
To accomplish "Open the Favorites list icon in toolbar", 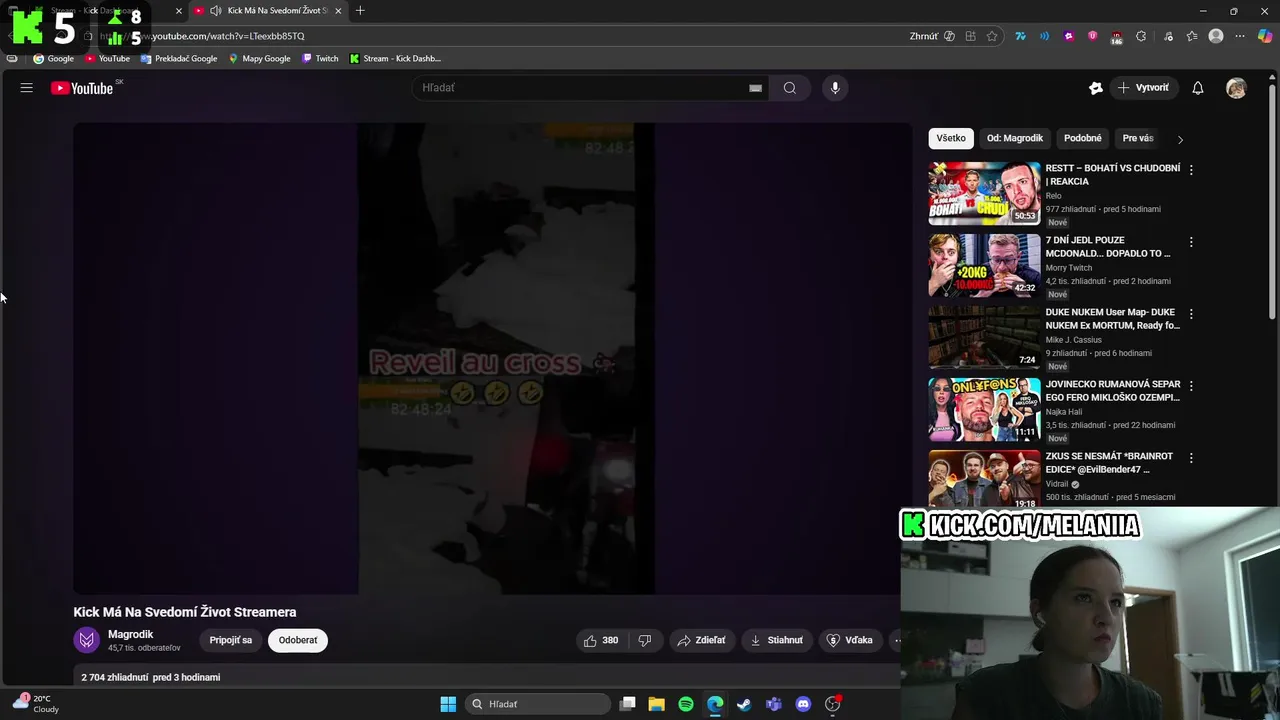I will click(x=1192, y=36).
